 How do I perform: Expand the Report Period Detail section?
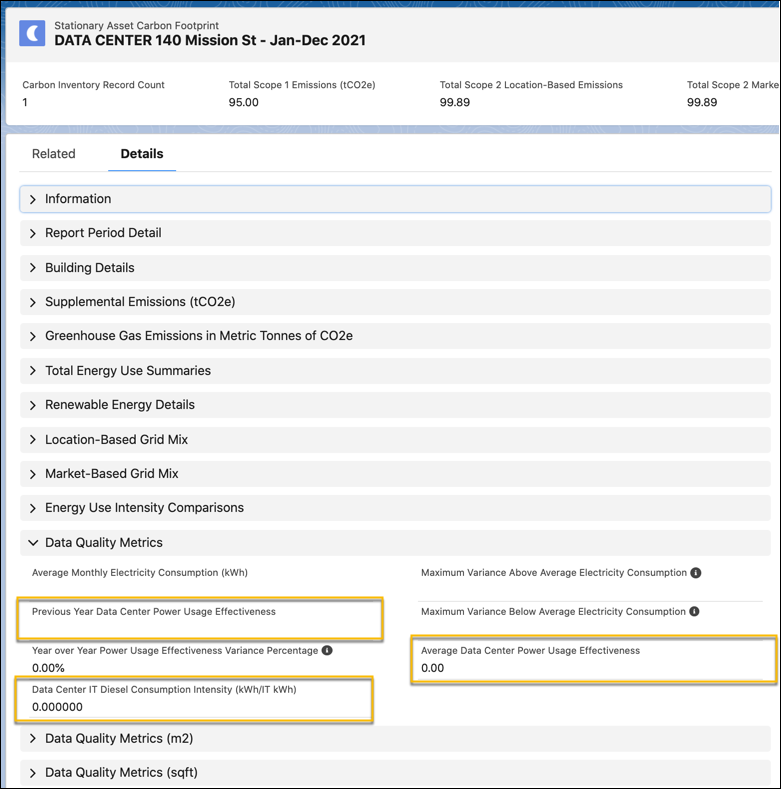click(395, 233)
